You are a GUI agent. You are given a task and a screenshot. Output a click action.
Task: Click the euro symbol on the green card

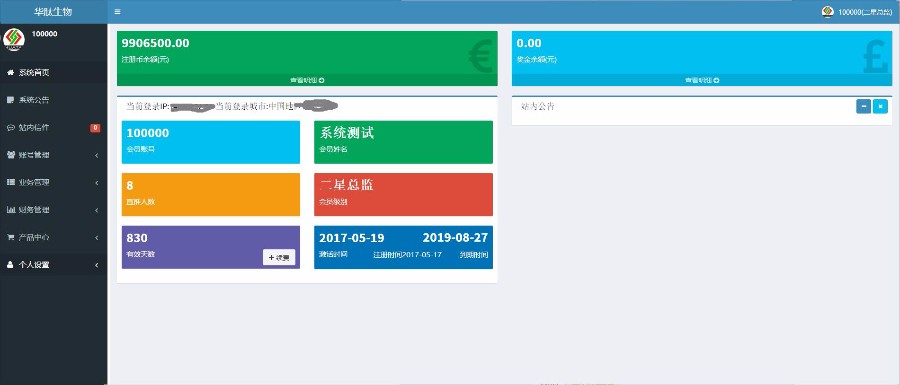click(480, 57)
